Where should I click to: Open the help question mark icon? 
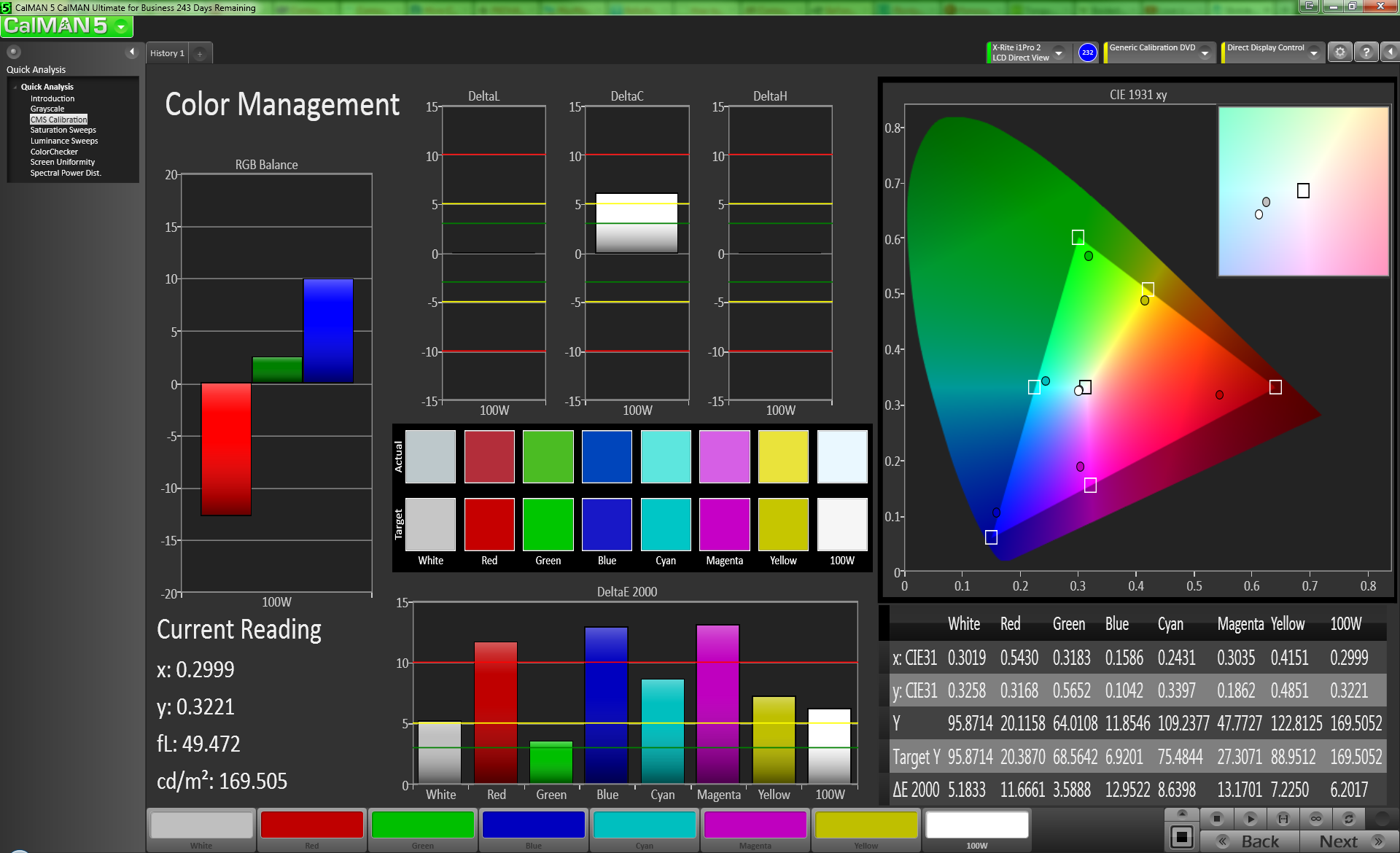tap(1366, 52)
